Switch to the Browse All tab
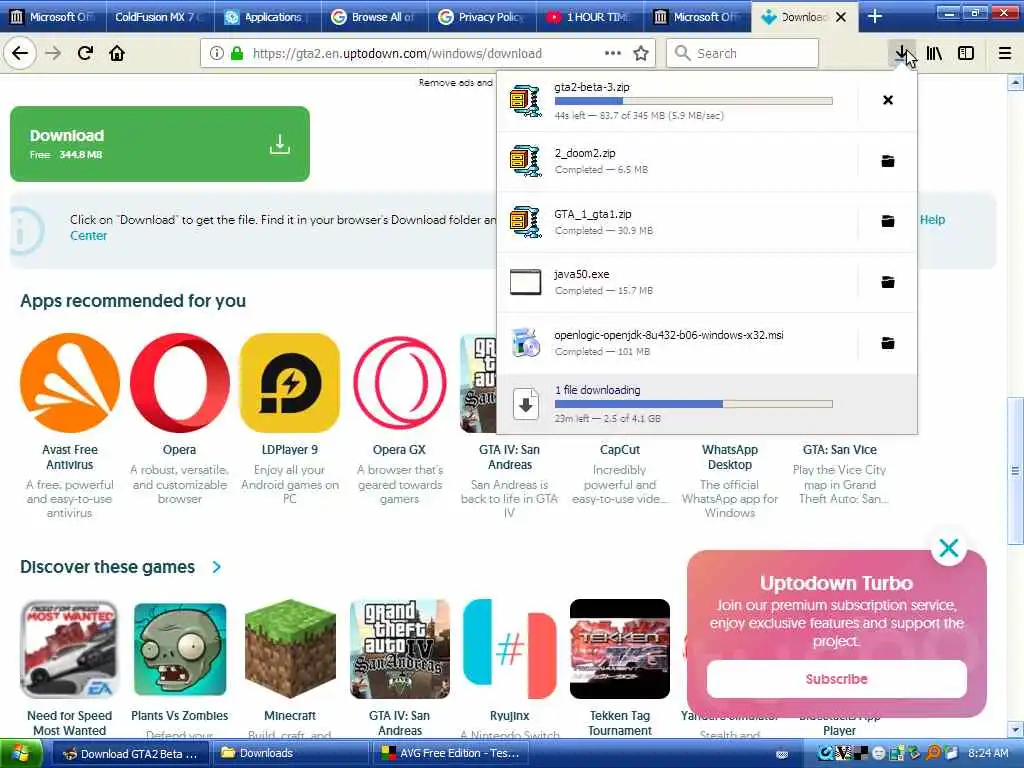 375,17
